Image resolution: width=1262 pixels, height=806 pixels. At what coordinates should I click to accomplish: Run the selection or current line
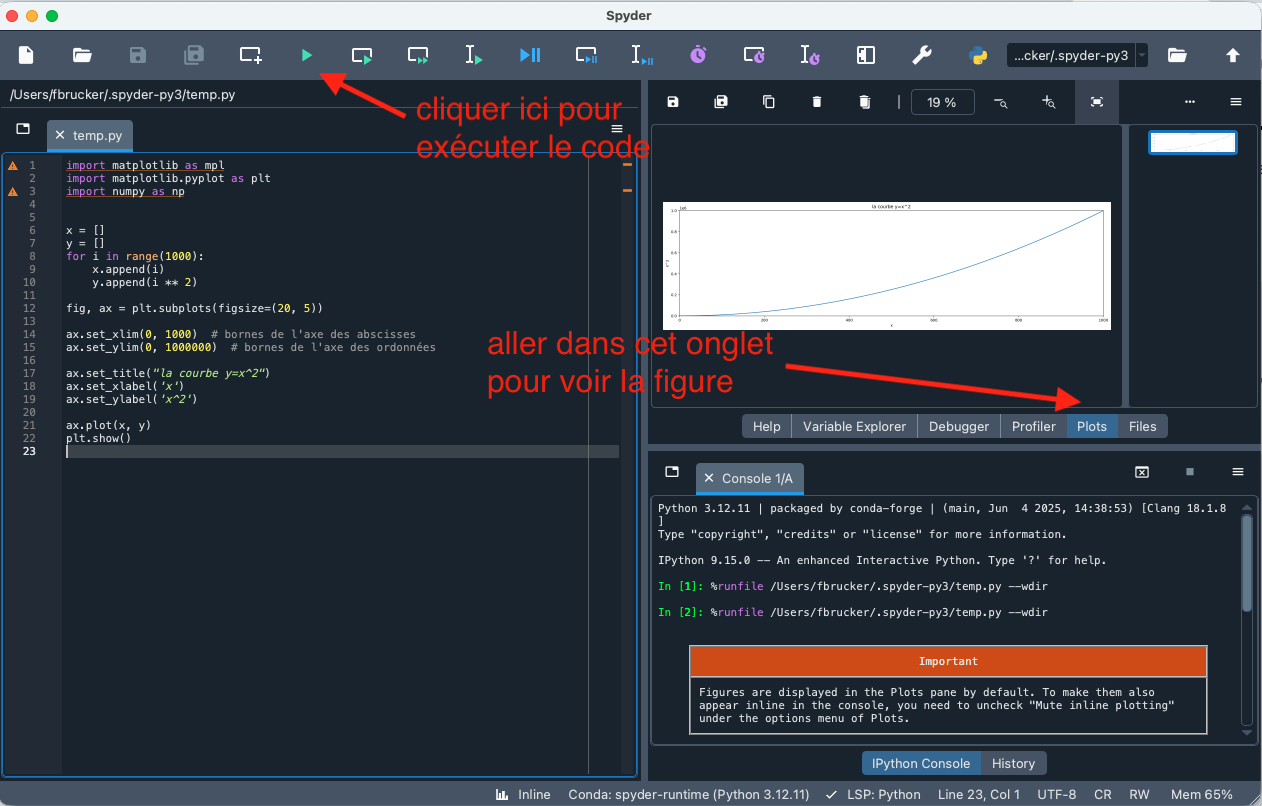click(474, 55)
